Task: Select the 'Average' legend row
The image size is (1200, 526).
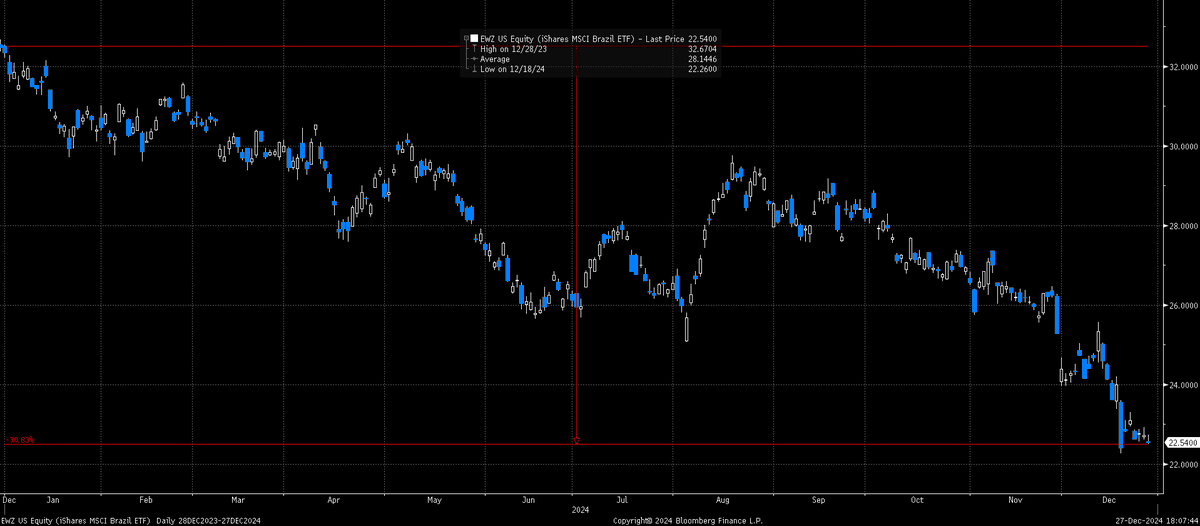Action: [594, 59]
